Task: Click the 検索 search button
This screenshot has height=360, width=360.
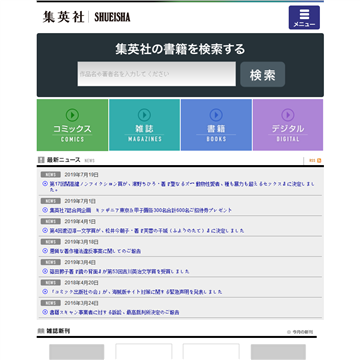Action: coord(263,74)
